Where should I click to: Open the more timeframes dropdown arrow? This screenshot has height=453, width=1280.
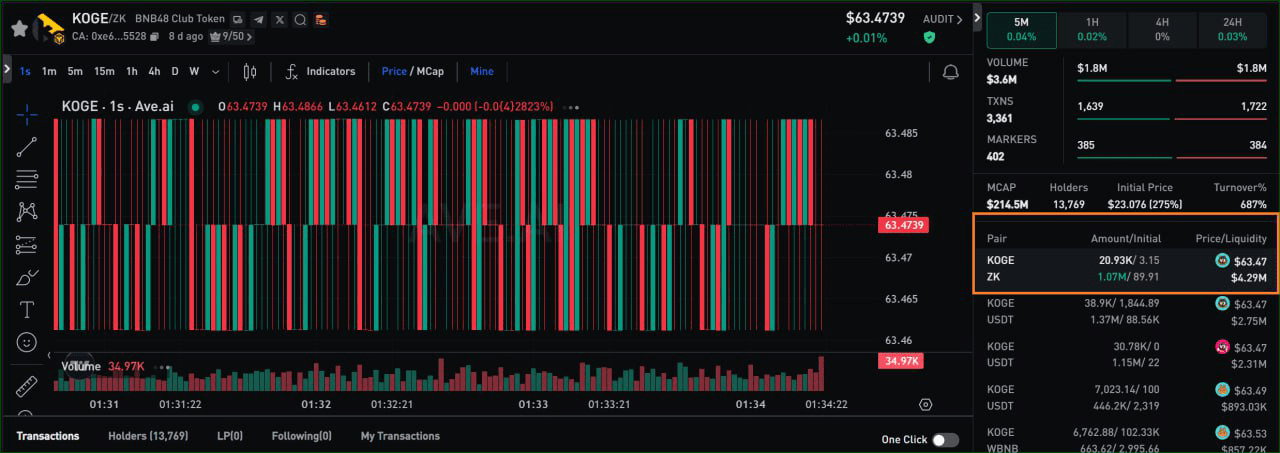point(214,71)
